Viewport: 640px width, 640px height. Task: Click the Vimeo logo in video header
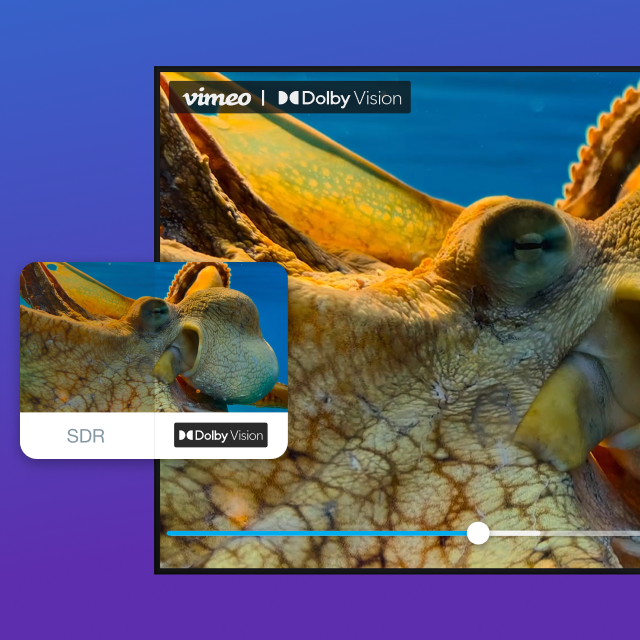coord(217,98)
